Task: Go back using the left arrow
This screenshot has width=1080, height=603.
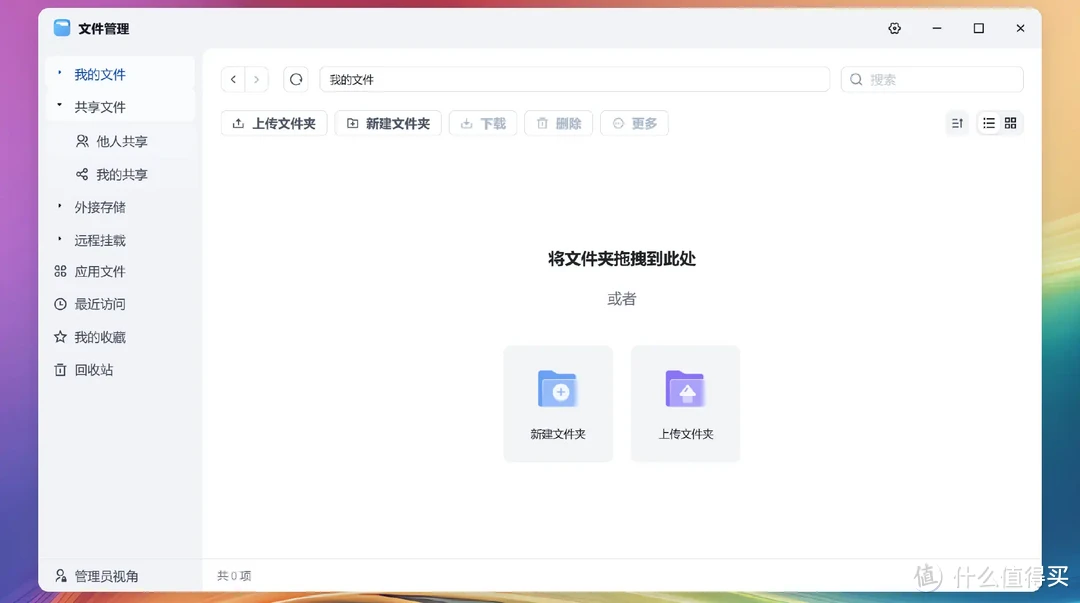Action: coord(233,79)
